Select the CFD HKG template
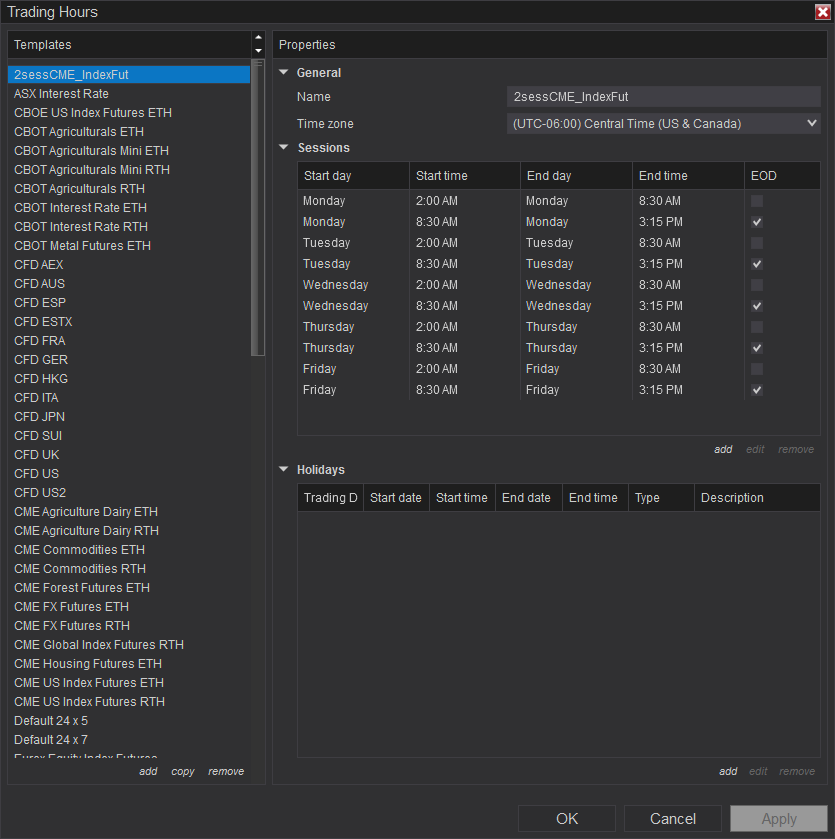Image resolution: width=835 pixels, height=839 pixels. pos(129,378)
